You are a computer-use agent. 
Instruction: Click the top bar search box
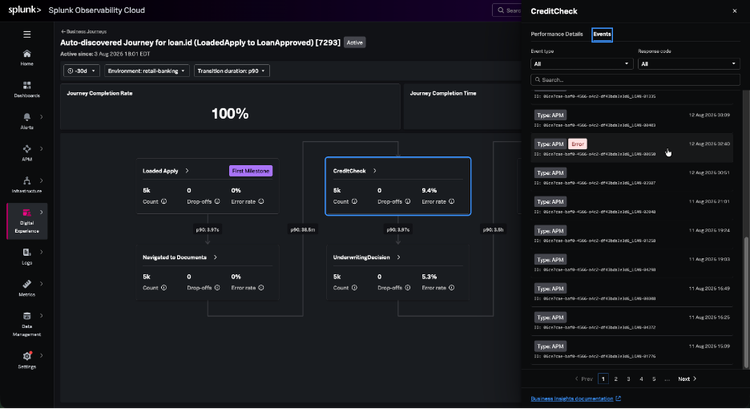pos(507,10)
